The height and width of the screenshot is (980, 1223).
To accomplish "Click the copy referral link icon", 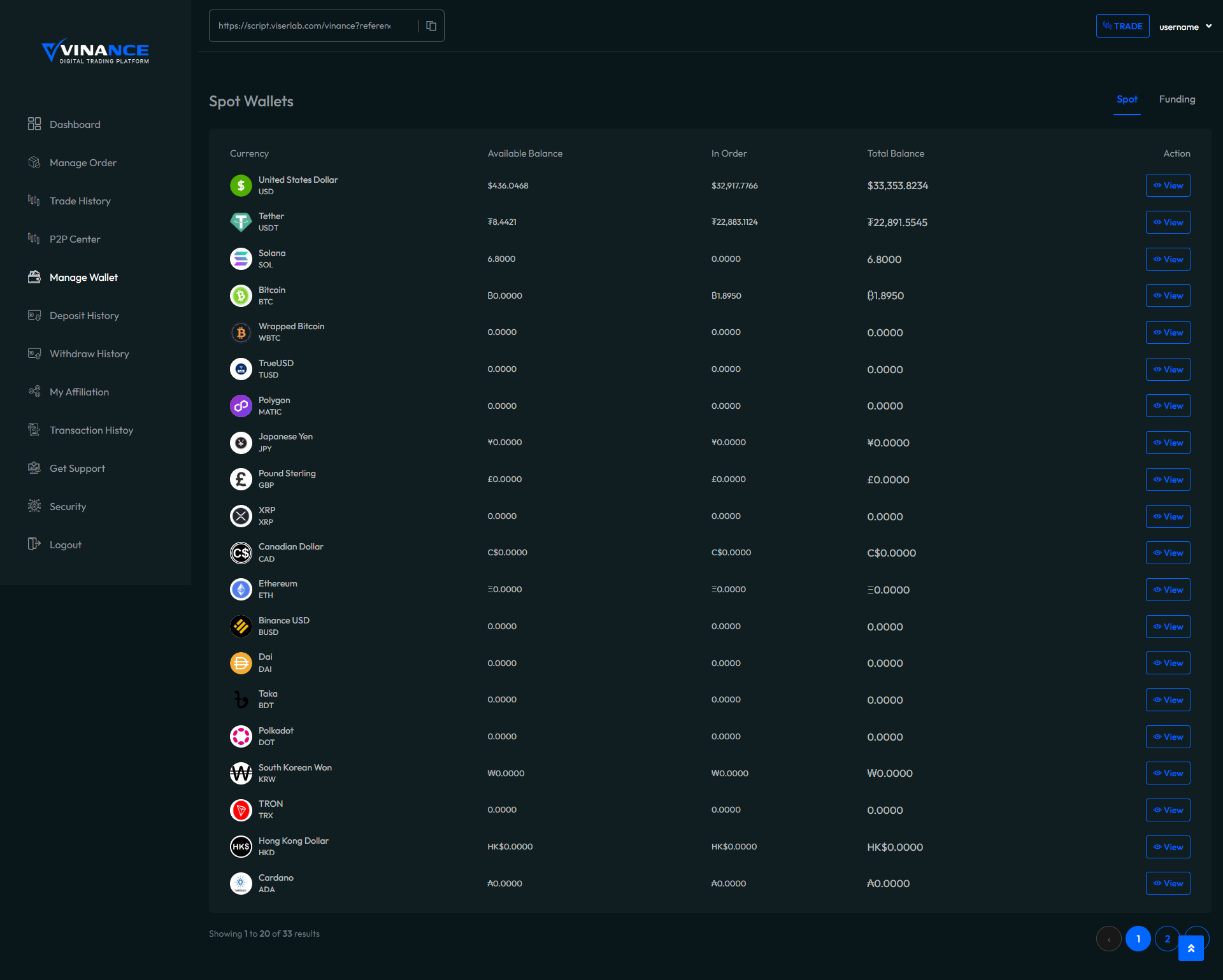I will [431, 26].
